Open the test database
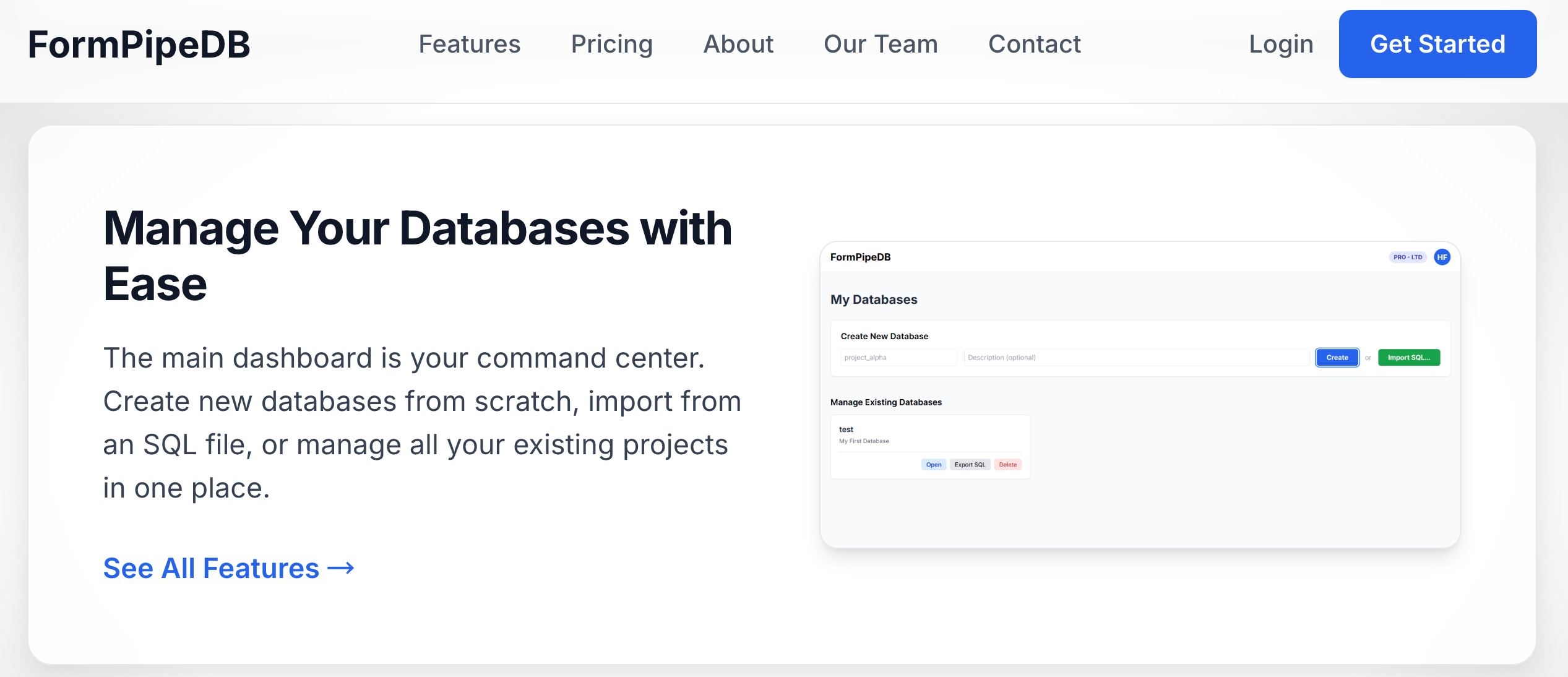Viewport: 1568px width, 677px height. (x=933, y=465)
